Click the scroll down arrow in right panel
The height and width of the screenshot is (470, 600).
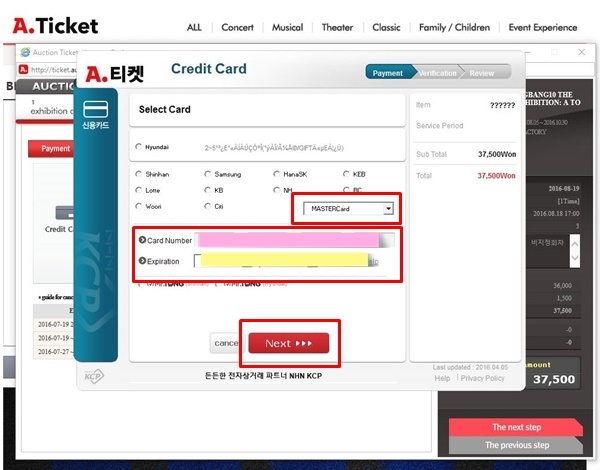[x=574, y=258]
